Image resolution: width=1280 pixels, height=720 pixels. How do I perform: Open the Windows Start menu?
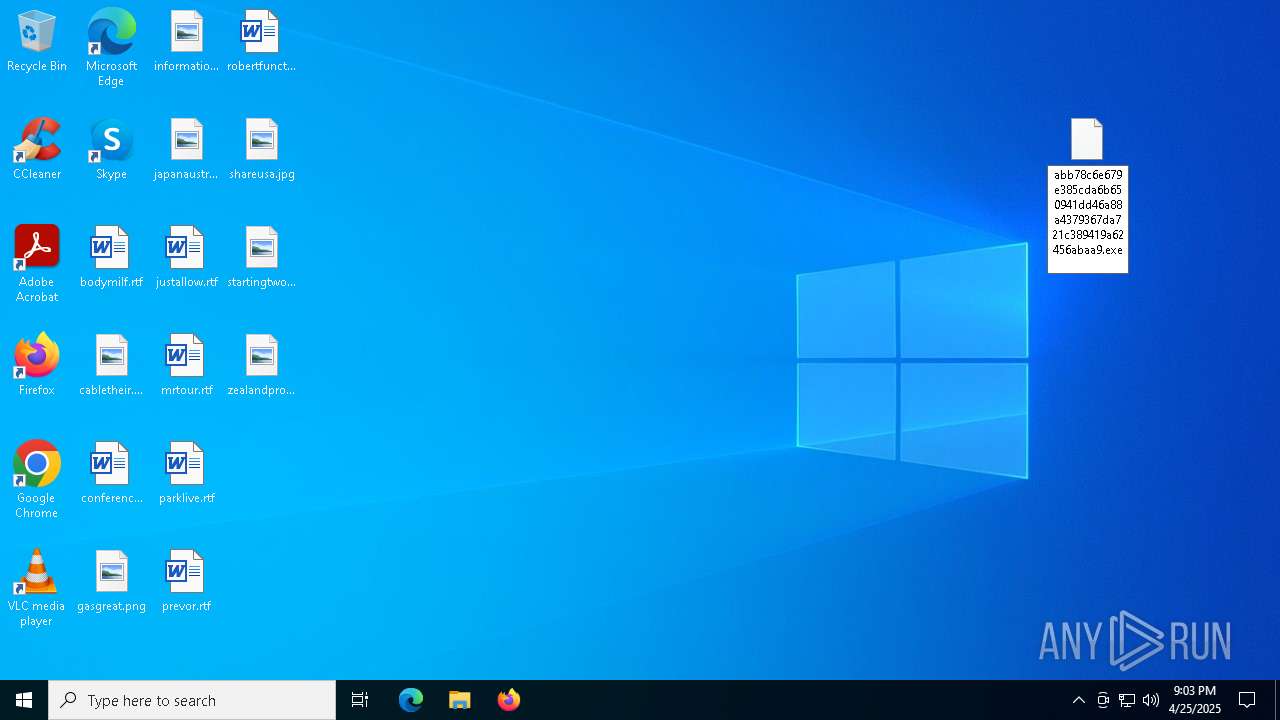click(x=24, y=700)
